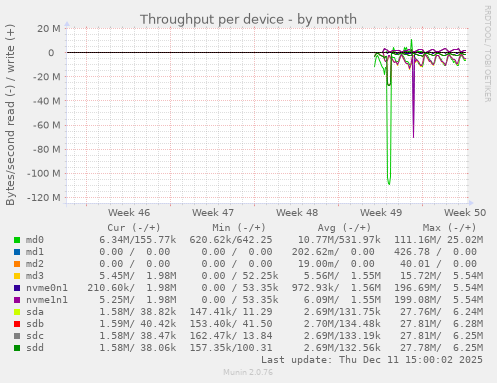Click the md3 yellow legend swatch

[17, 276]
